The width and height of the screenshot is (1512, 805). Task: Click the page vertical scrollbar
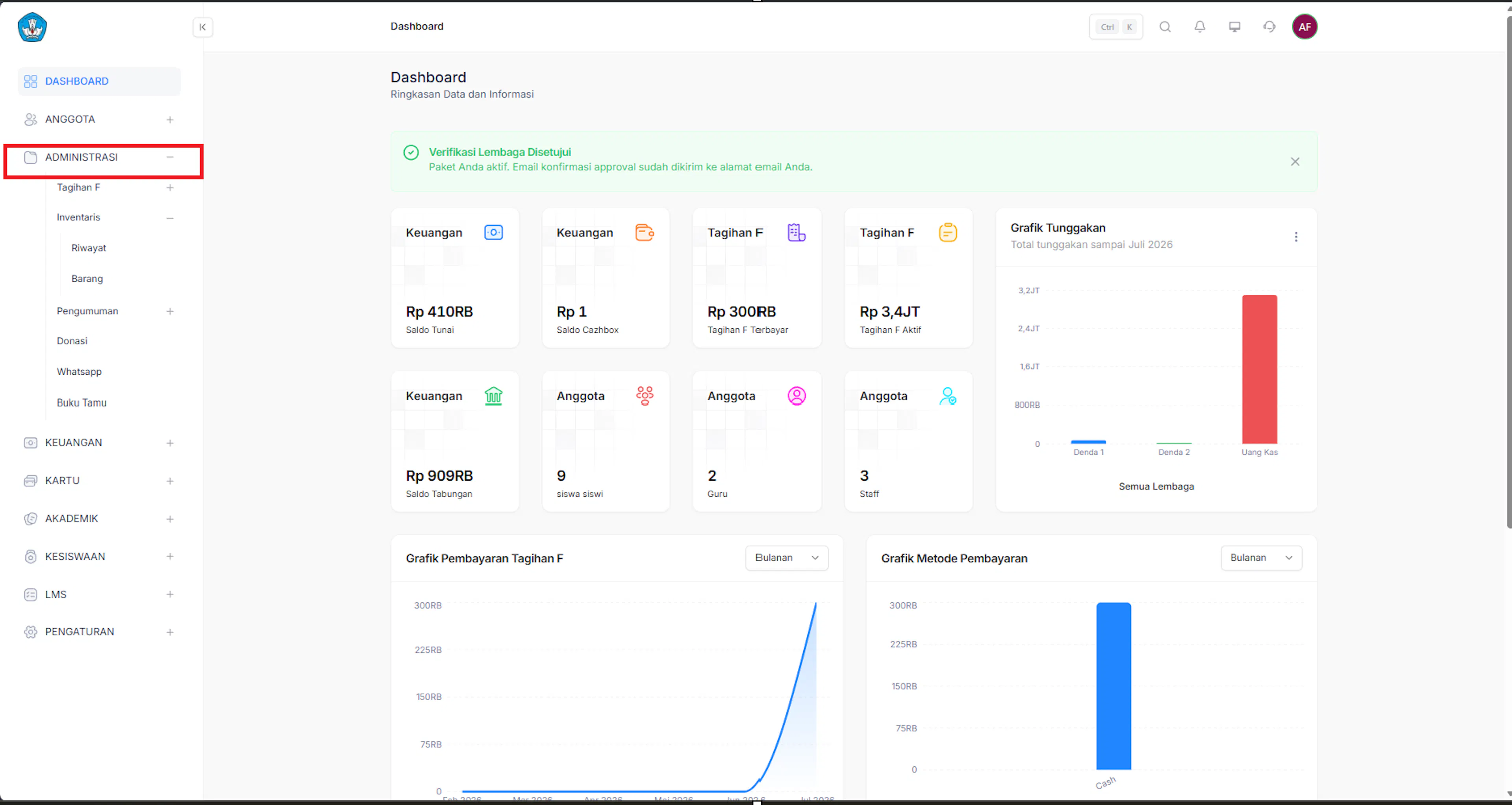(1508, 273)
